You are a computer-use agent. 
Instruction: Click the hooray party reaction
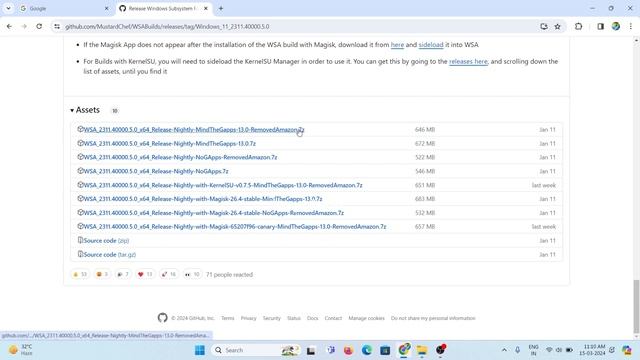123,275
